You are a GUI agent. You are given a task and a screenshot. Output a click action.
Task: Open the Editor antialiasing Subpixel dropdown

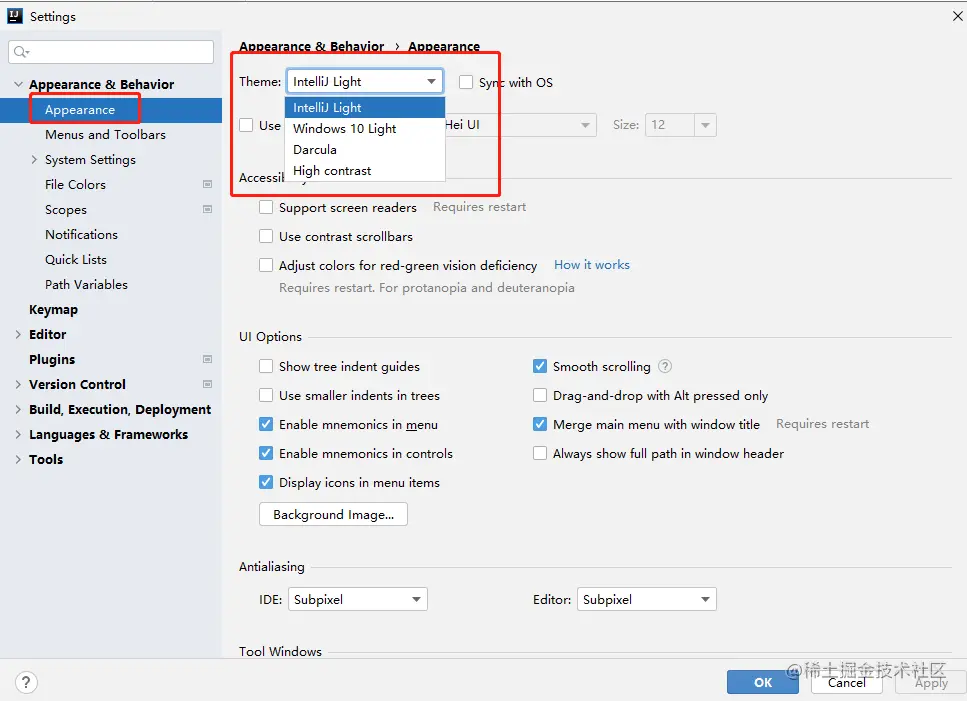tap(646, 599)
